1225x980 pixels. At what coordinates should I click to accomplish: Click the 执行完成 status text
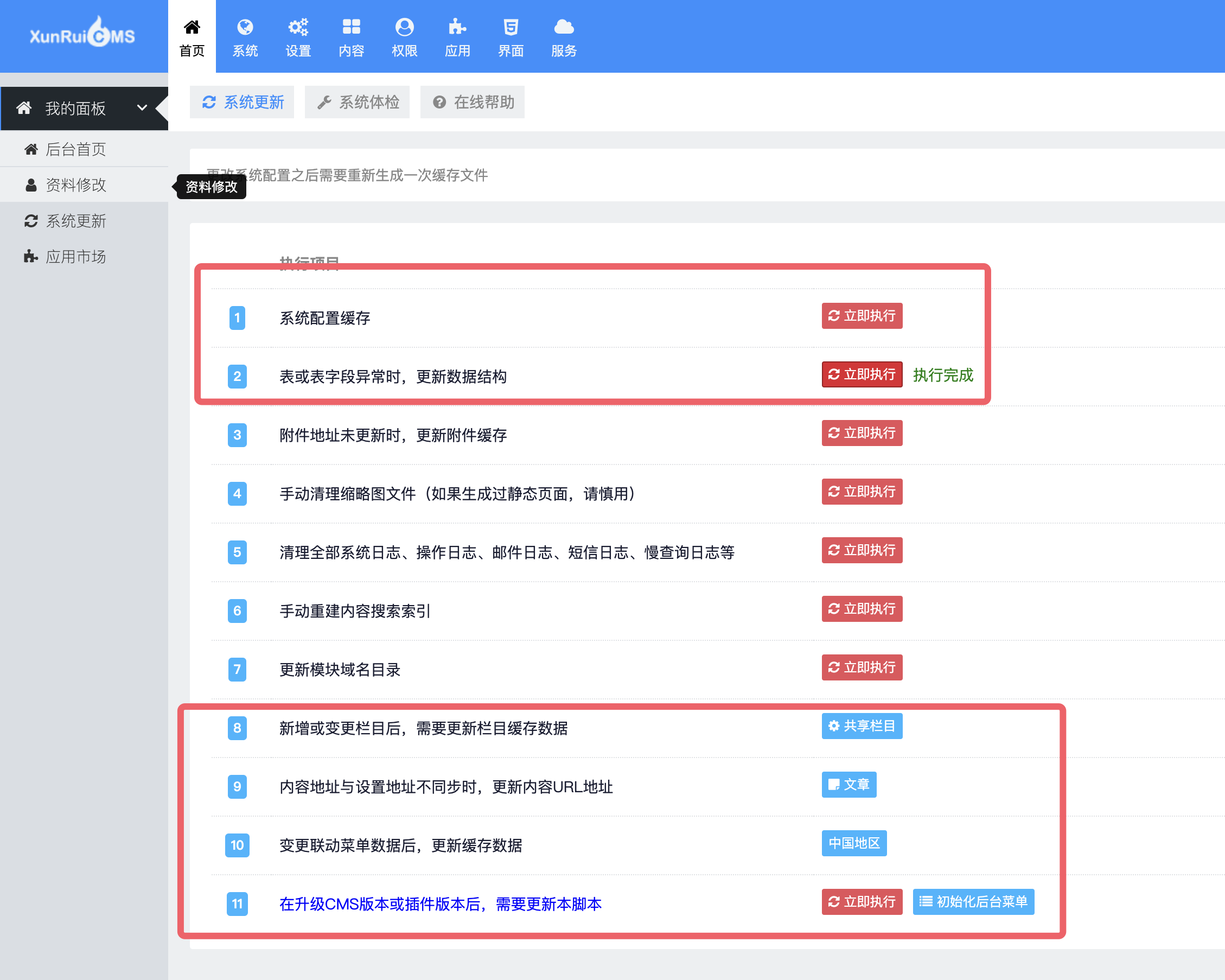pos(943,374)
